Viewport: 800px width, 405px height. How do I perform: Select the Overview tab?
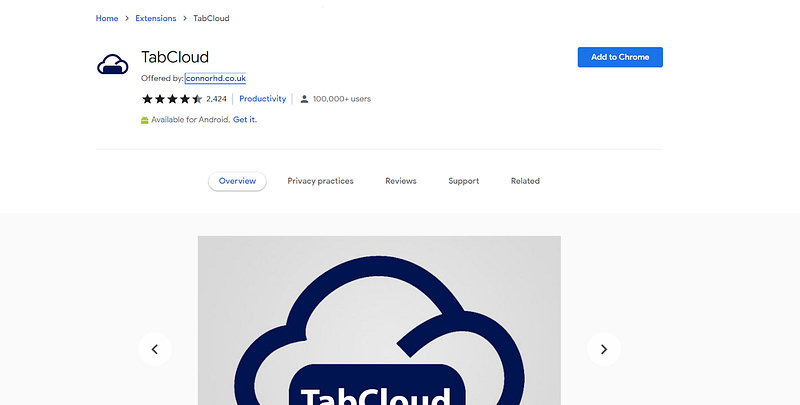click(x=237, y=181)
